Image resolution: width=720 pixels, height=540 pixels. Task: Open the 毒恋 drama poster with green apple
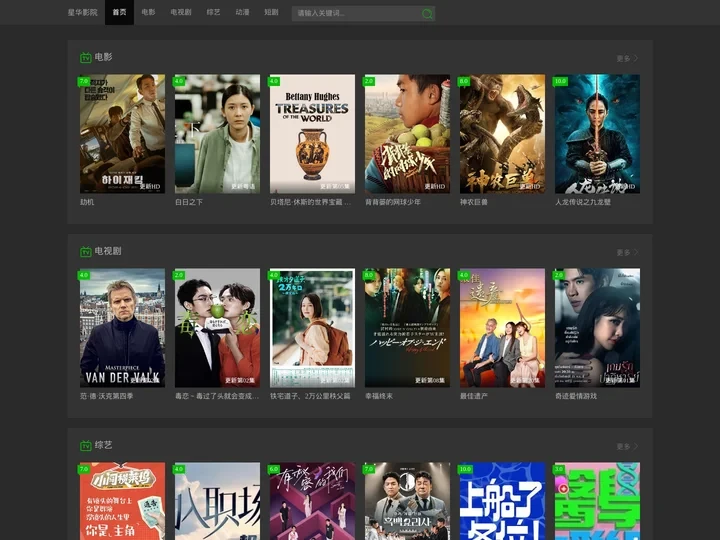click(218, 328)
